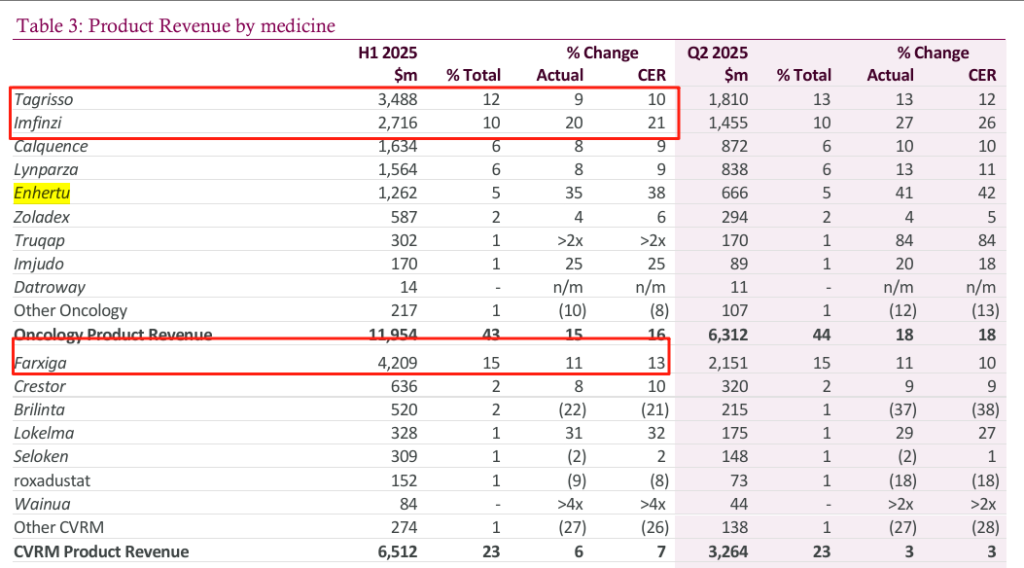Viewport: 1024px width, 568px height.
Task: Click the 'Datroway' row label
Action: 50,287
